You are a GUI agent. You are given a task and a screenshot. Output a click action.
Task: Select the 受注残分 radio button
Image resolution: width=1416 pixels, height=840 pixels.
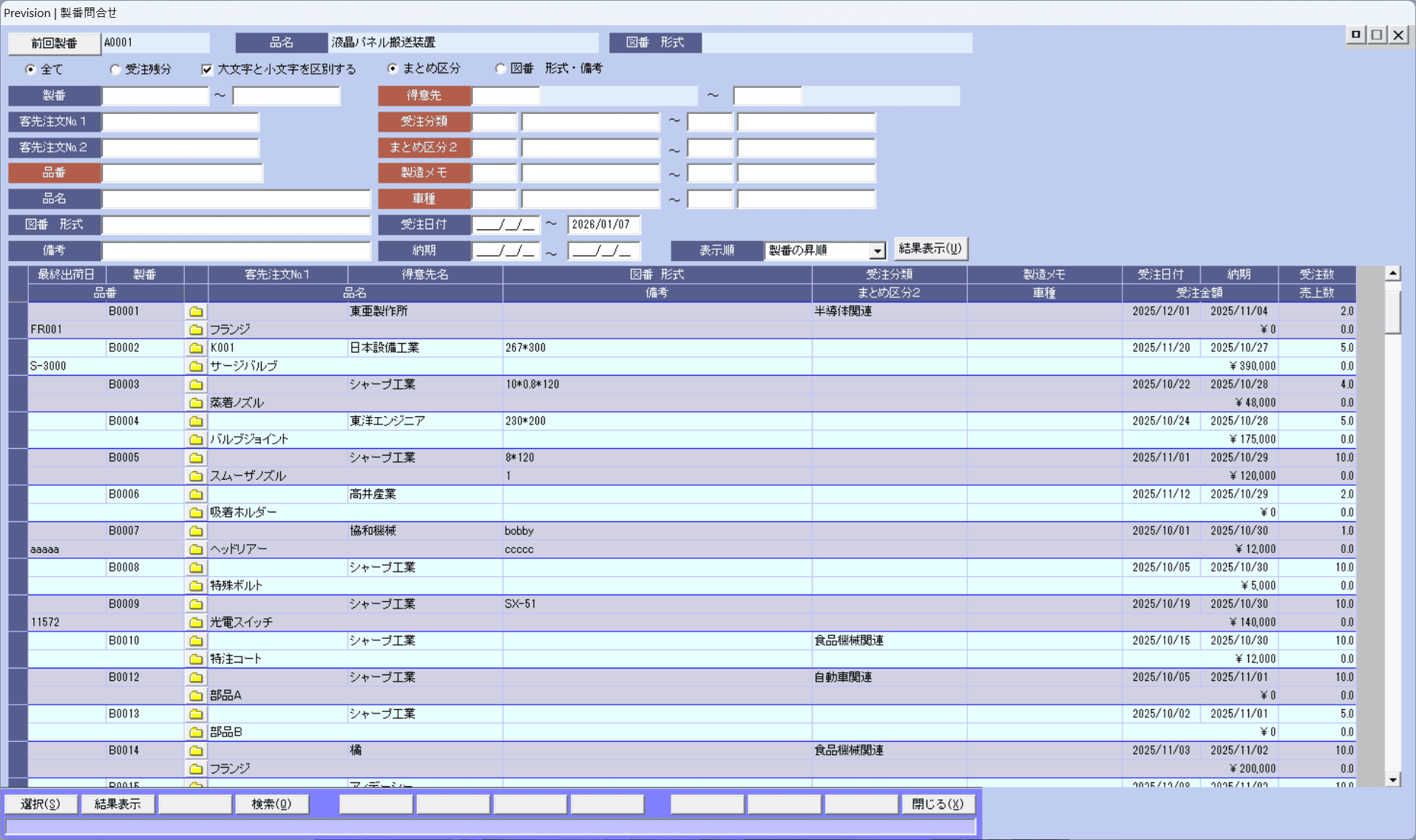tap(115, 70)
